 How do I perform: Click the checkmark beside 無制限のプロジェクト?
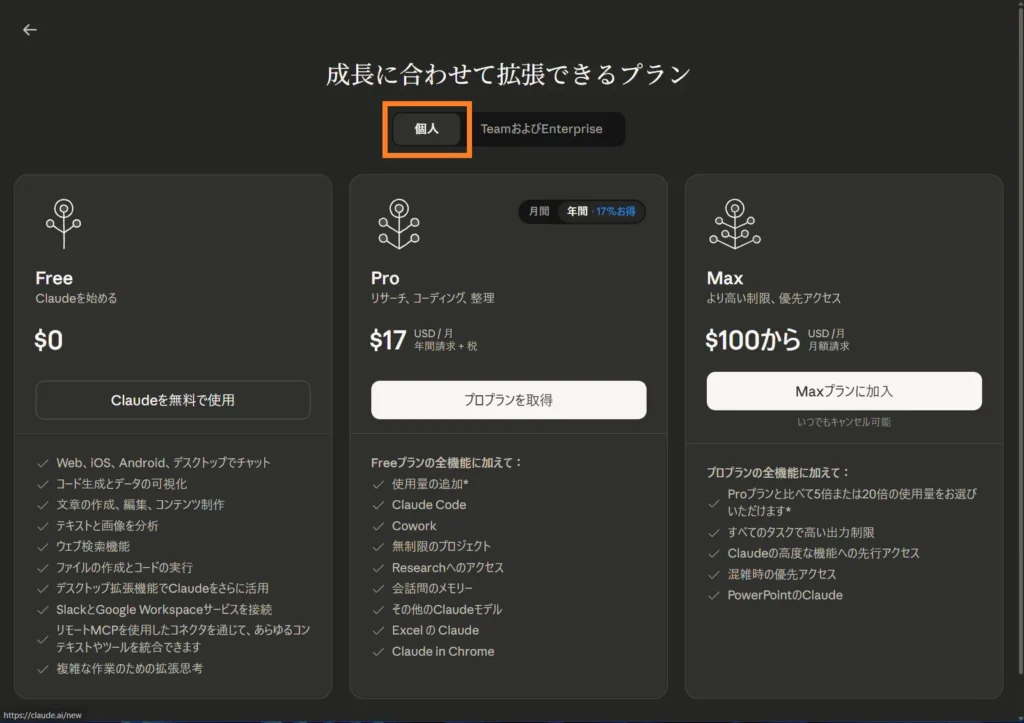[377, 547]
